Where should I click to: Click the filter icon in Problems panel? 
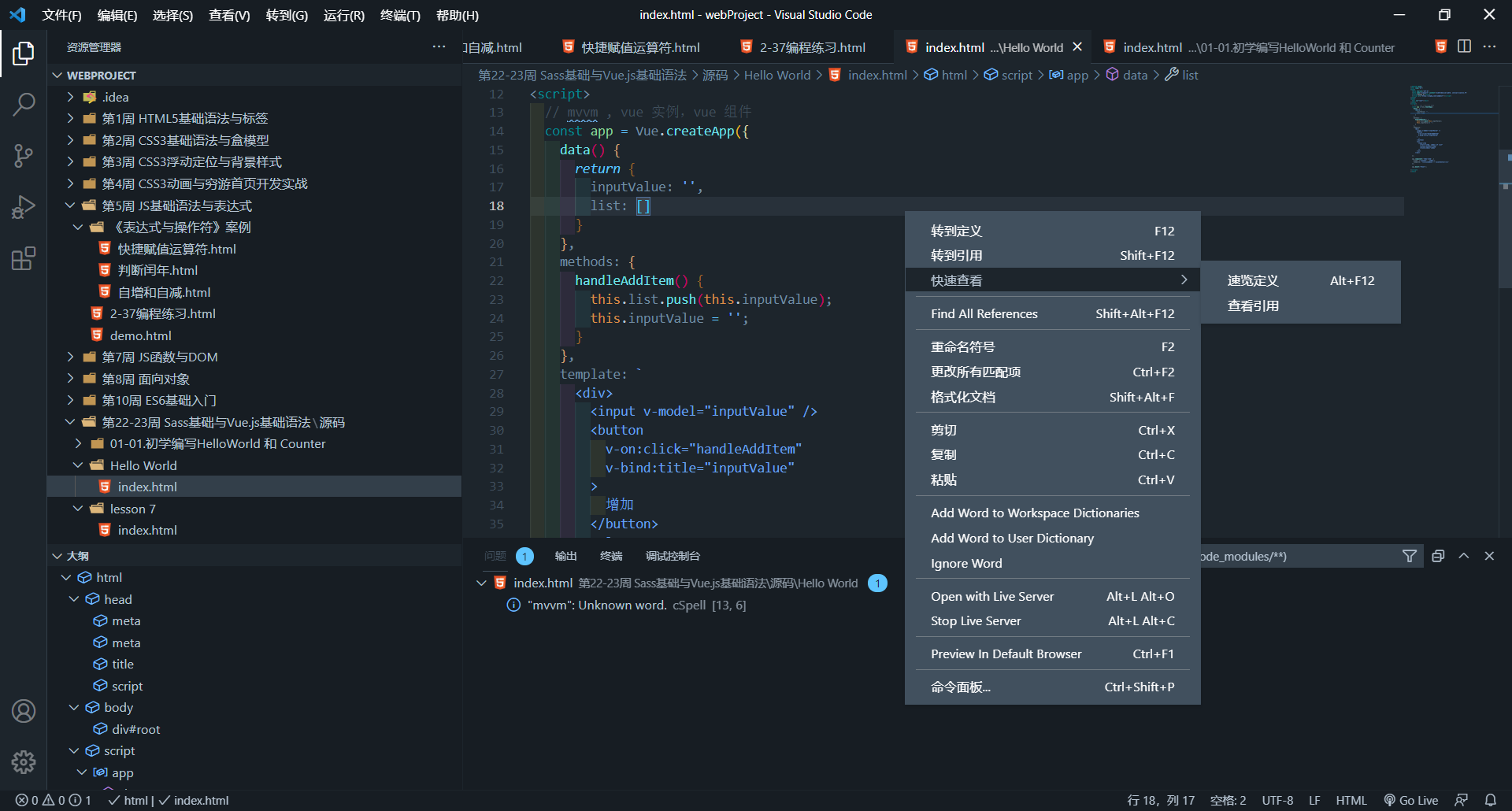1410,556
